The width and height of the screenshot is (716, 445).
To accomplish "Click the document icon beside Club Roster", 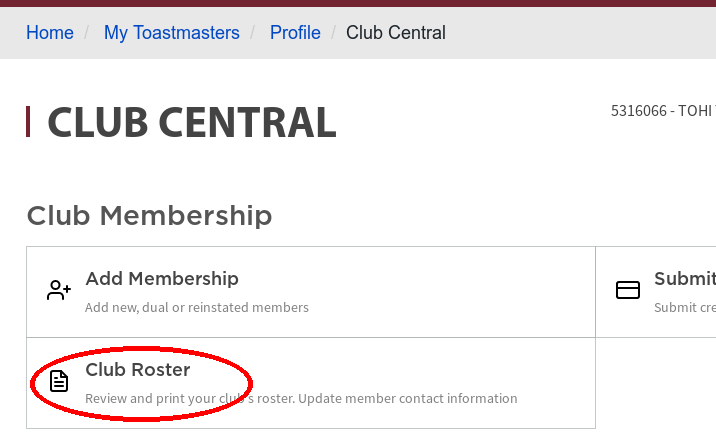I will 59,382.
